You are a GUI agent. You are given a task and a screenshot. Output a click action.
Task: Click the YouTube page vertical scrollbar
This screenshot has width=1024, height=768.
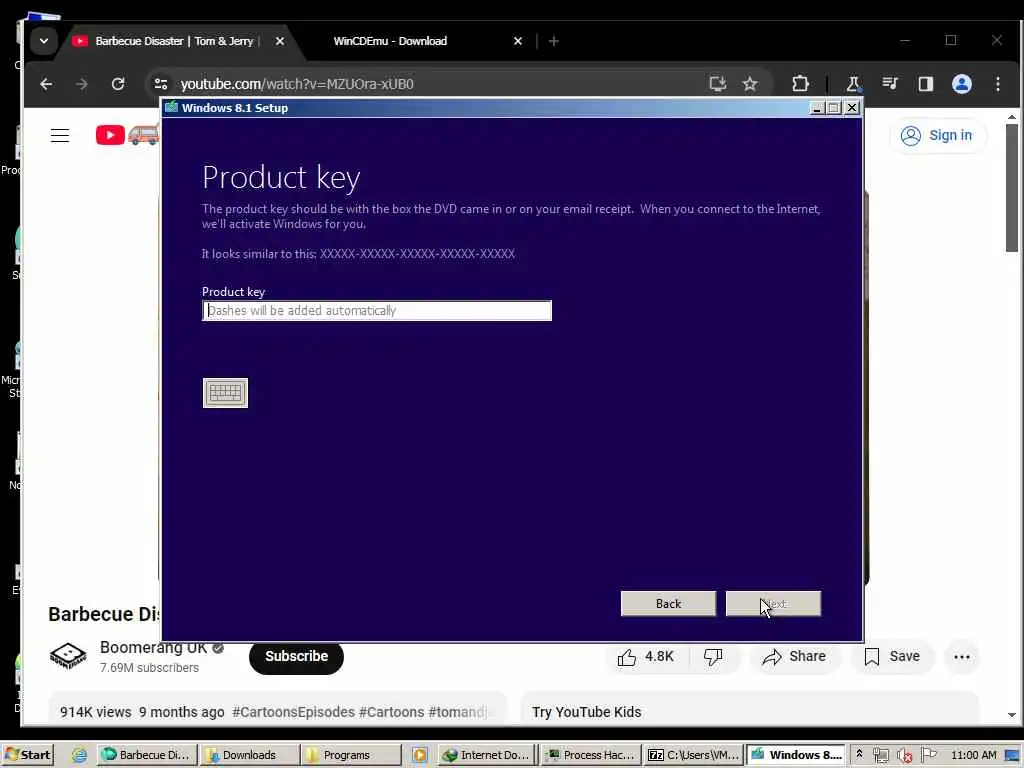click(x=1012, y=188)
